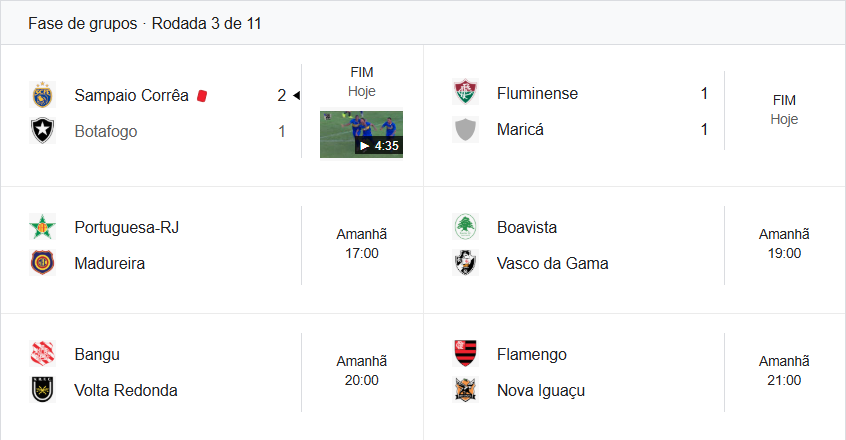Click the Bangu team crest
The width and height of the screenshot is (846, 440).
pos(42,354)
